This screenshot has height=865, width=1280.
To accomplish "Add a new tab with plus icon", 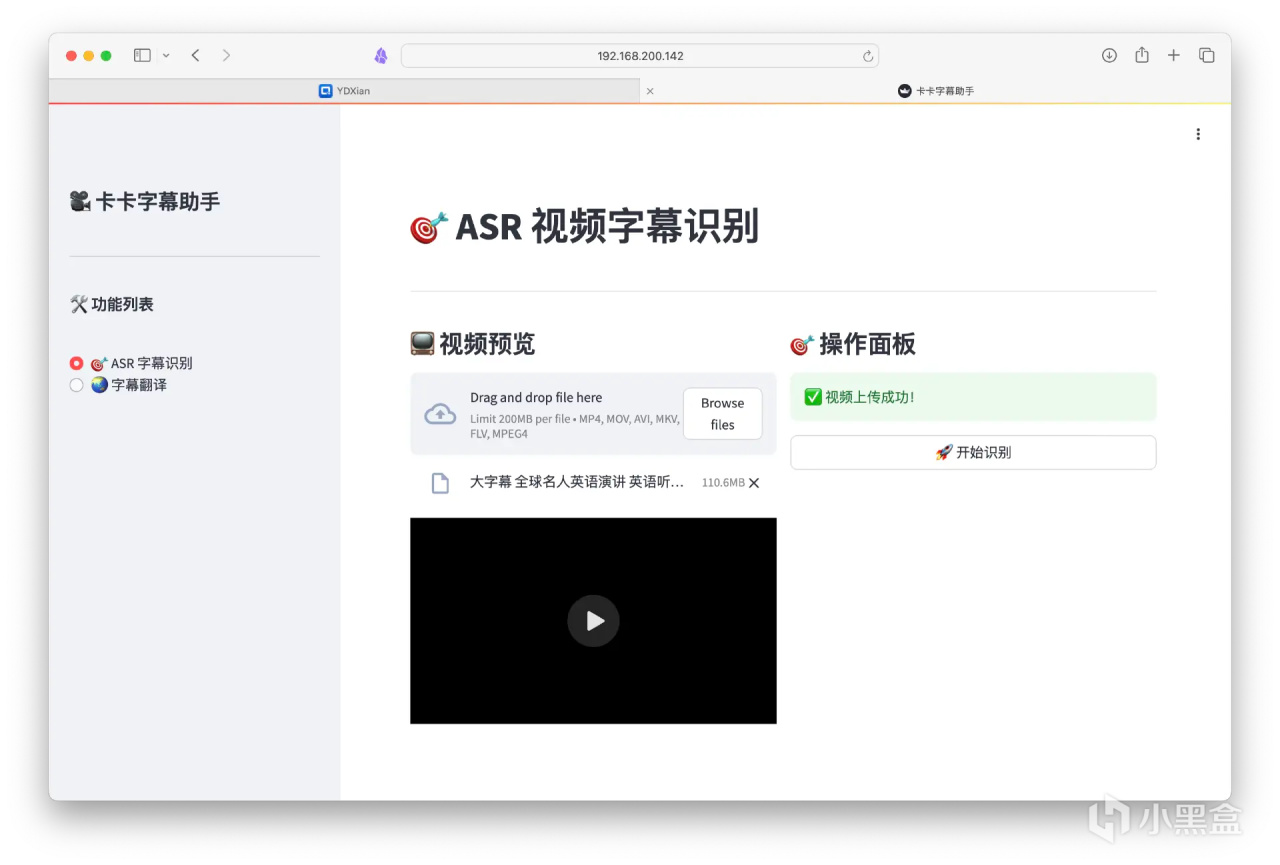I will pyautogui.click(x=1174, y=56).
